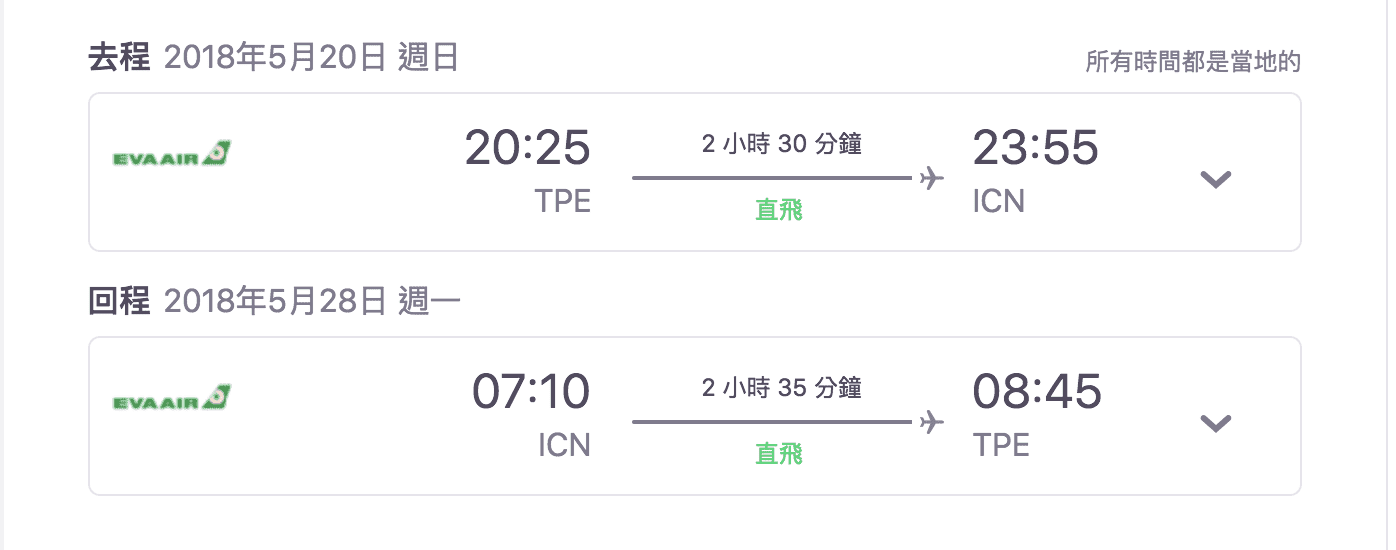Click the outbound flight route line
The width and height of the screenshot is (1396, 550).
(772, 179)
